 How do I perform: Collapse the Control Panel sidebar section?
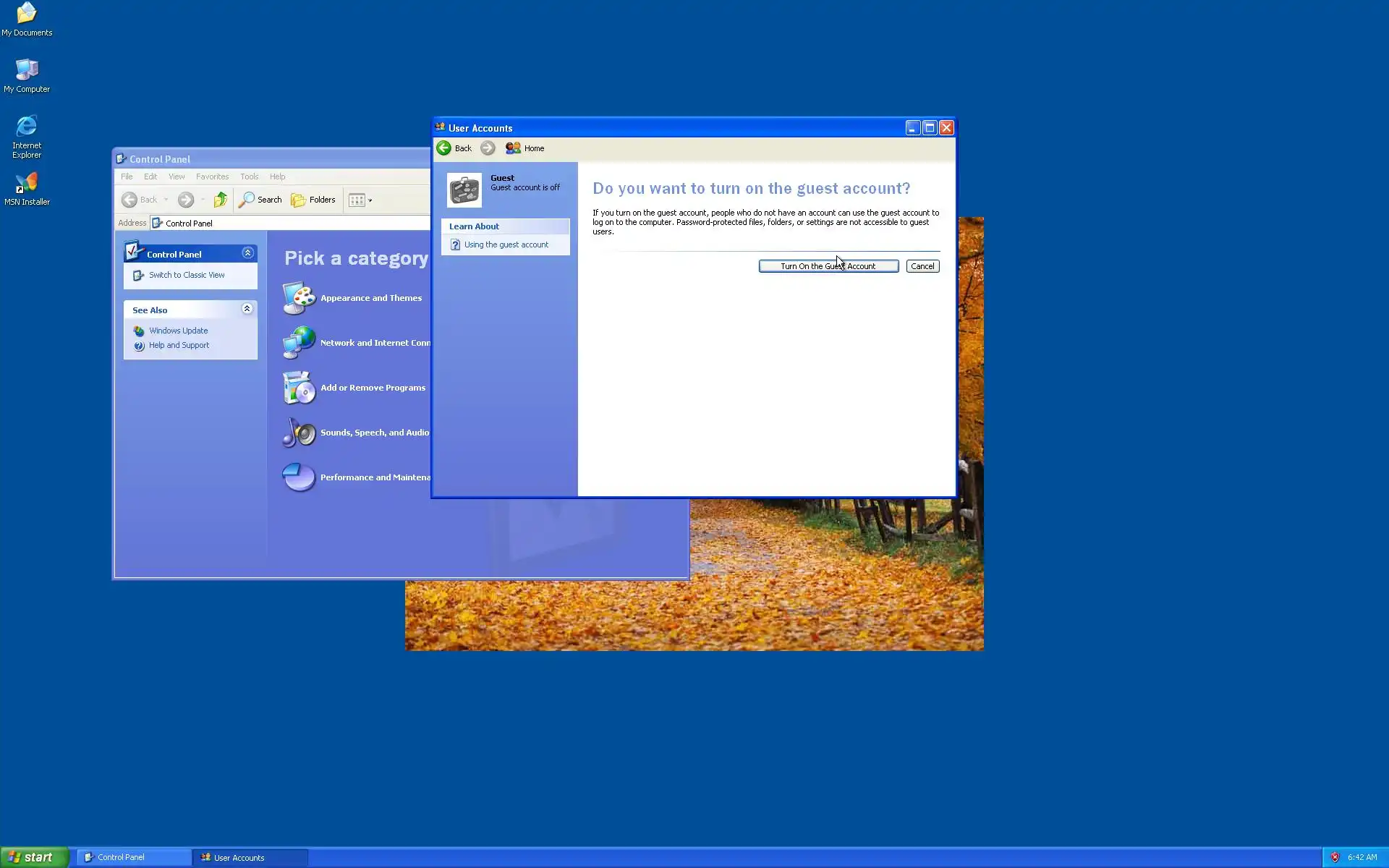(247, 253)
